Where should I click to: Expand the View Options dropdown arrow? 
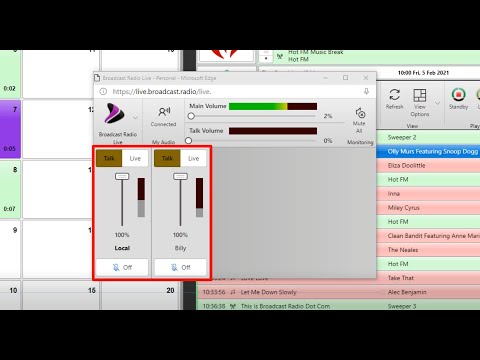click(438, 103)
